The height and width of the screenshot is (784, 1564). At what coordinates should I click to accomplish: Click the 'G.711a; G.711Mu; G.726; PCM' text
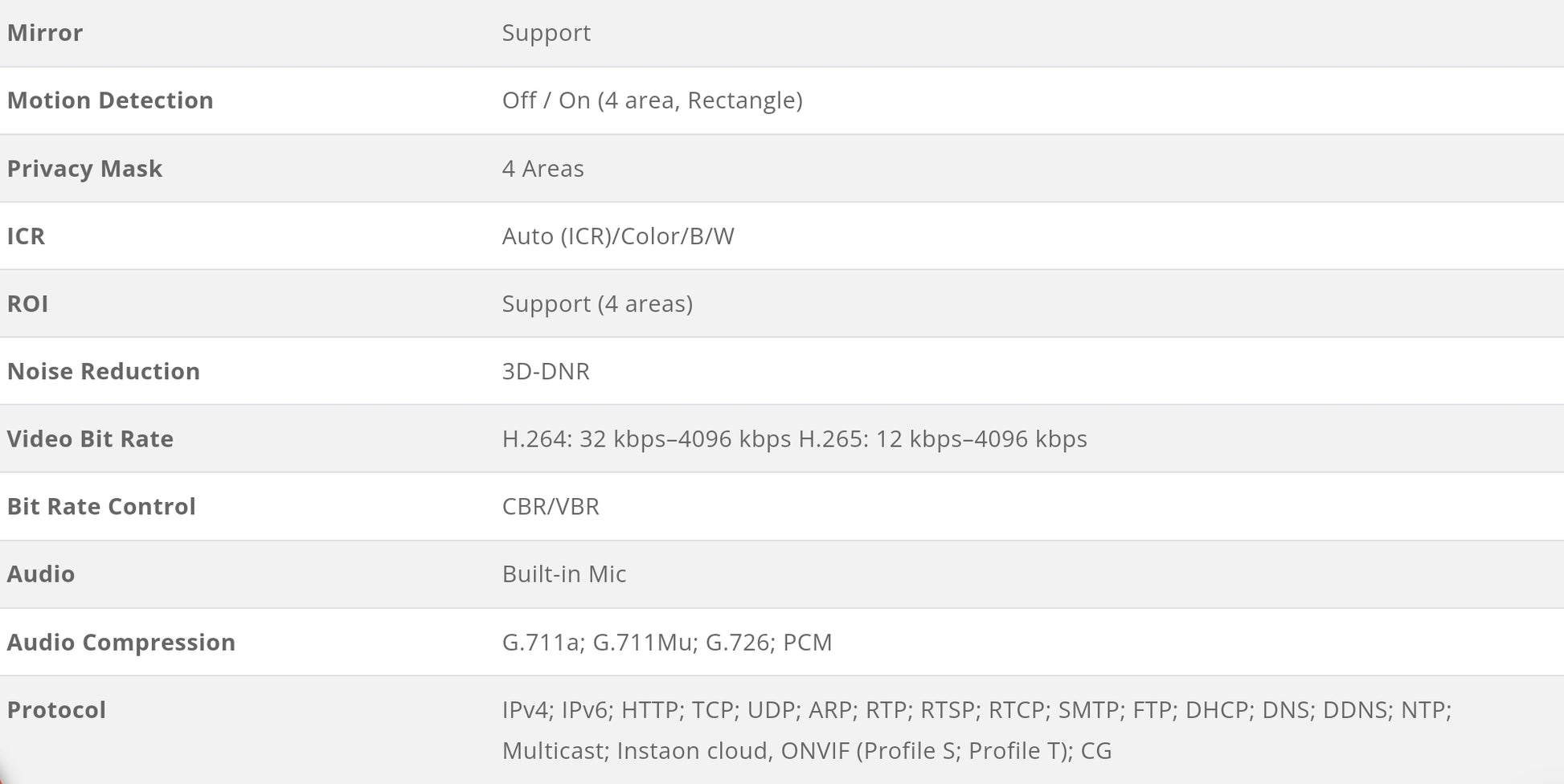(667, 642)
